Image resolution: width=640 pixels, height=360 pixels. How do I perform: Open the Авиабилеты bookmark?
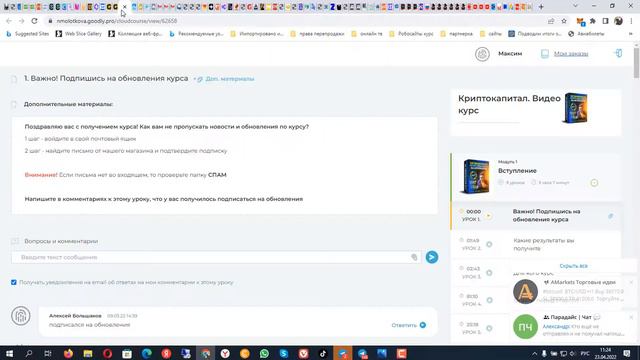[586, 34]
